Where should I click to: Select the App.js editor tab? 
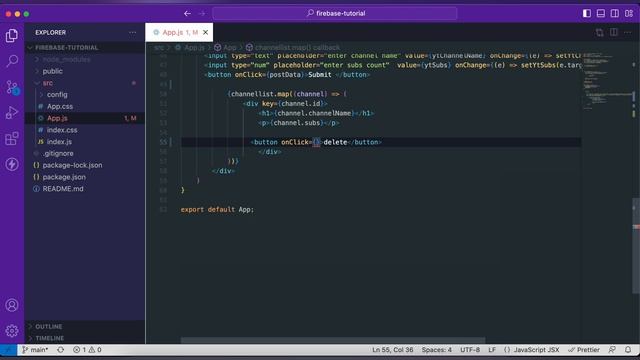point(179,32)
